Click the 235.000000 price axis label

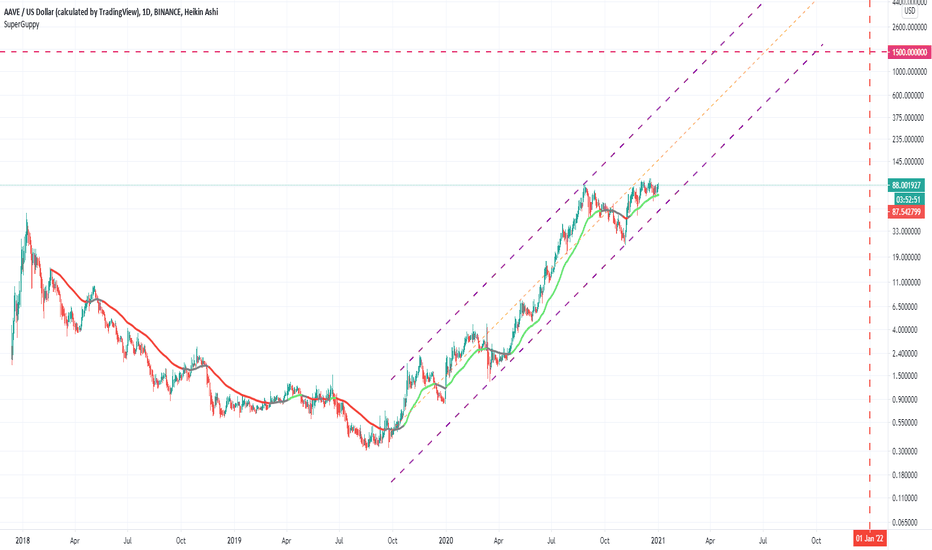(909, 139)
